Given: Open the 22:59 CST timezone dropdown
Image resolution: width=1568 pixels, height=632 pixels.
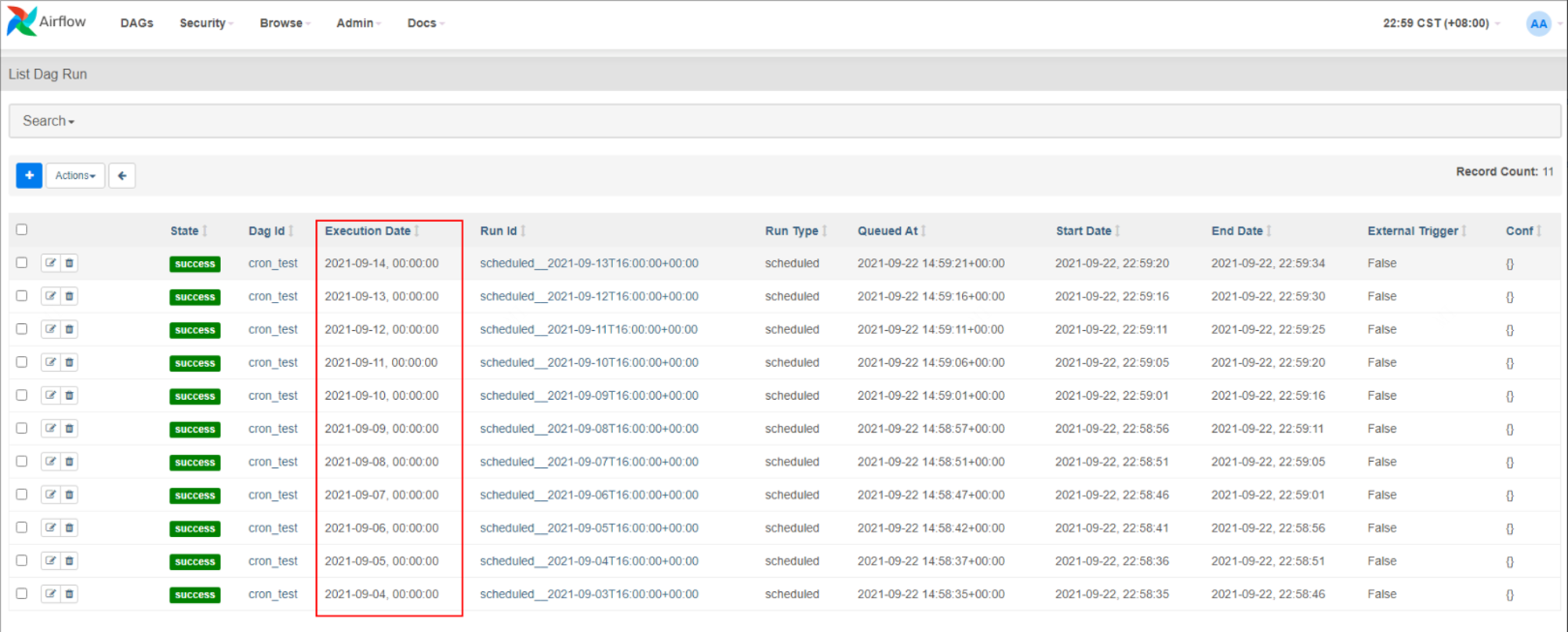Looking at the screenshot, I should click(1441, 24).
